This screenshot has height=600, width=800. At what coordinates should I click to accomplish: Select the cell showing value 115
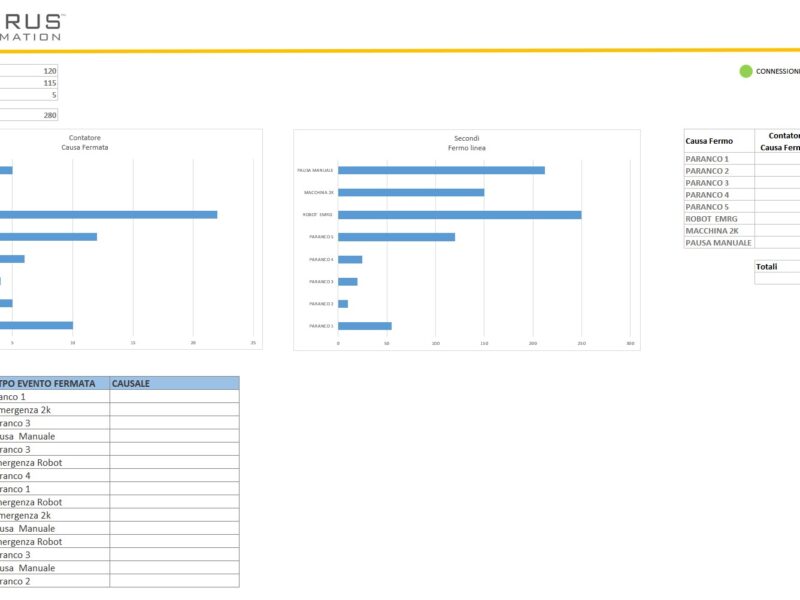(30, 83)
